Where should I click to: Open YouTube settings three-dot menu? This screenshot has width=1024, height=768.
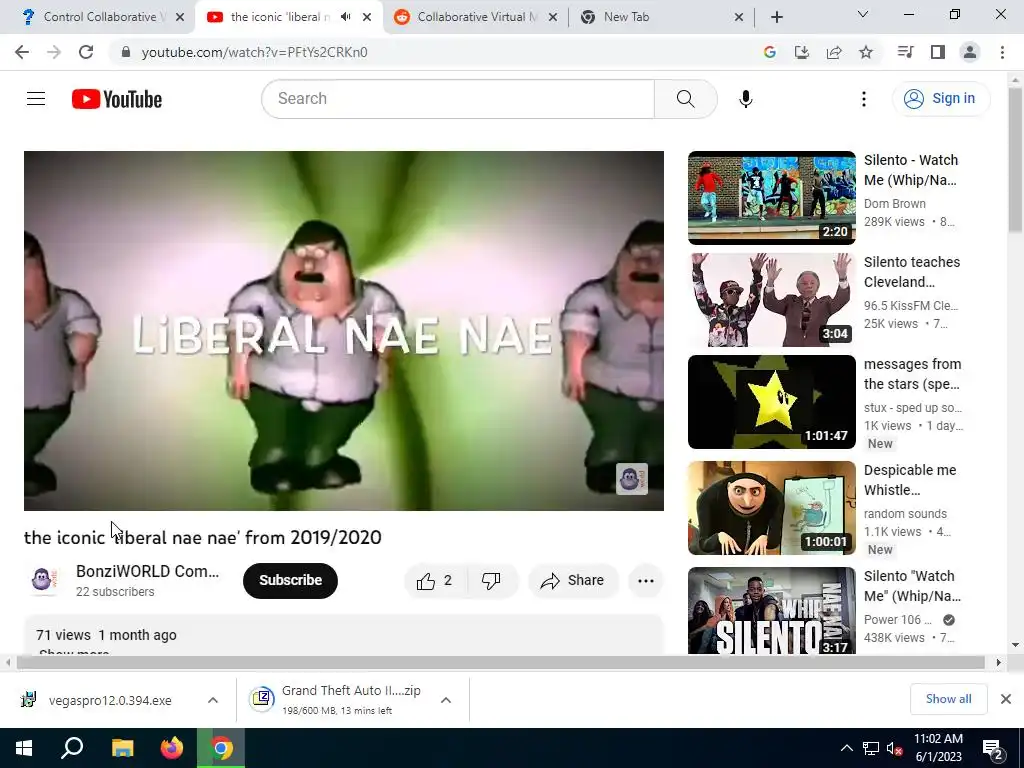pos(863,99)
